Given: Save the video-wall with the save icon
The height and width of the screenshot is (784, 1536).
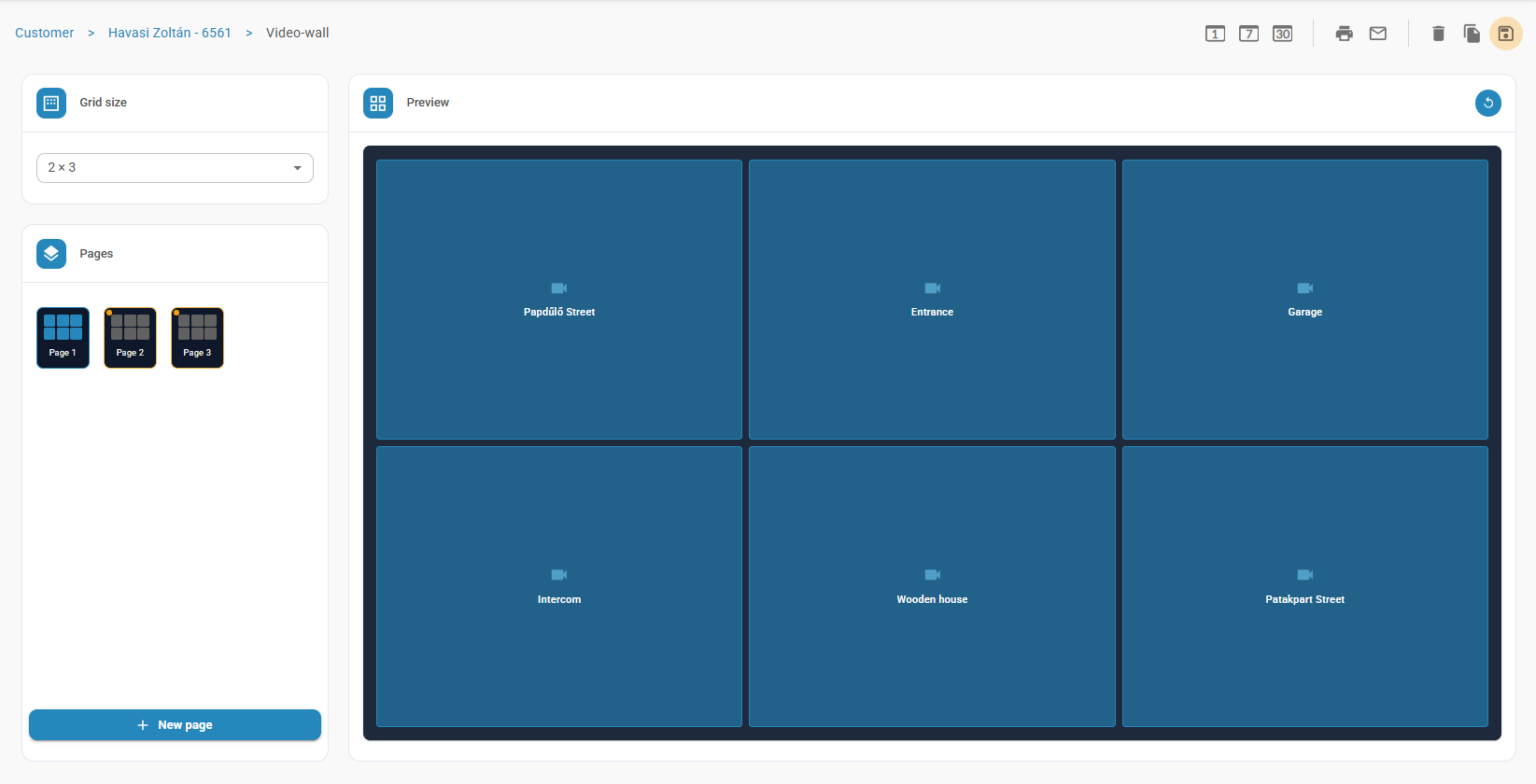Looking at the screenshot, I should 1505,34.
